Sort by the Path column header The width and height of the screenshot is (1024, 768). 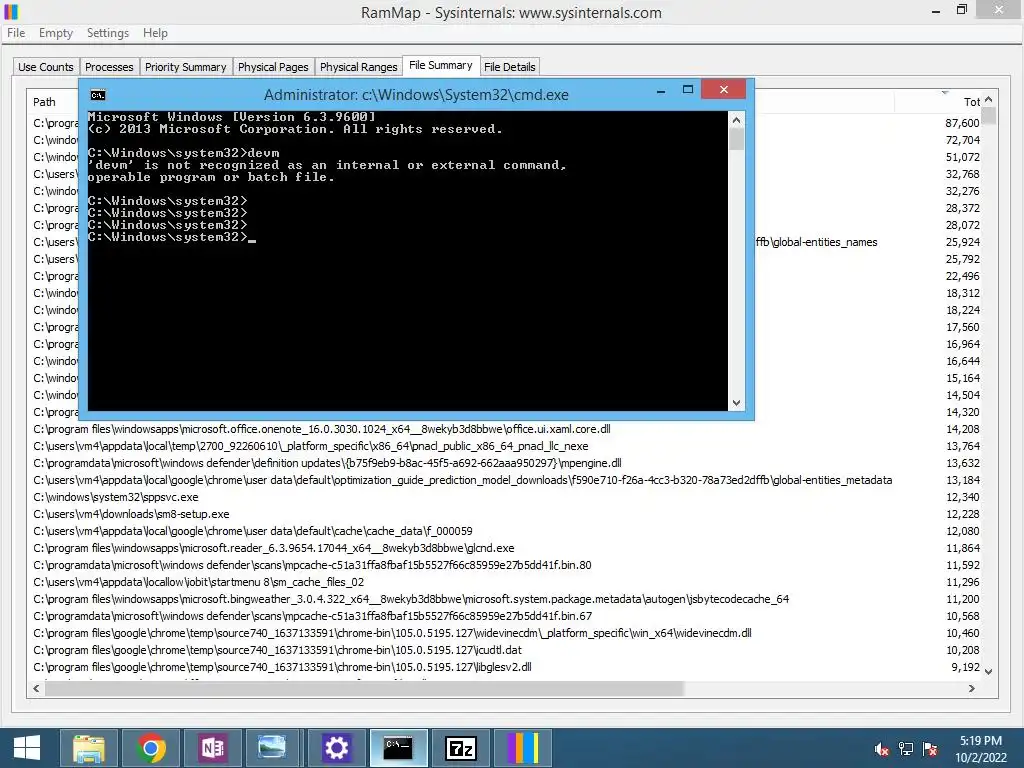pos(44,102)
